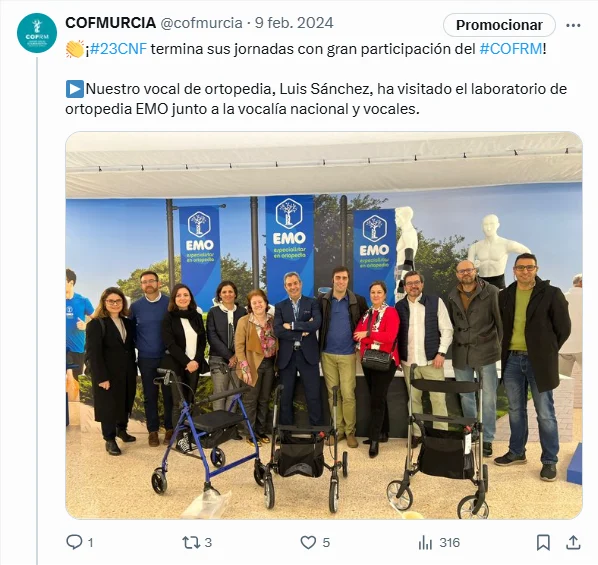Like the tweet with heart icon
This screenshot has width=598, height=565.
click(x=308, y=542)
